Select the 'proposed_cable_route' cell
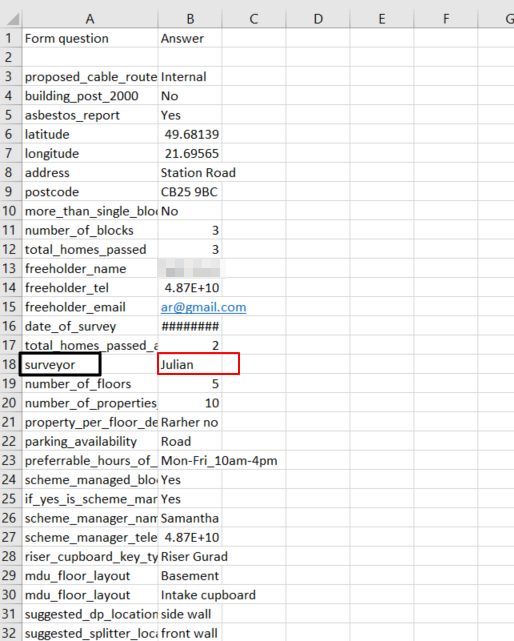Viewport: 514px width, 641px height. 90,77
